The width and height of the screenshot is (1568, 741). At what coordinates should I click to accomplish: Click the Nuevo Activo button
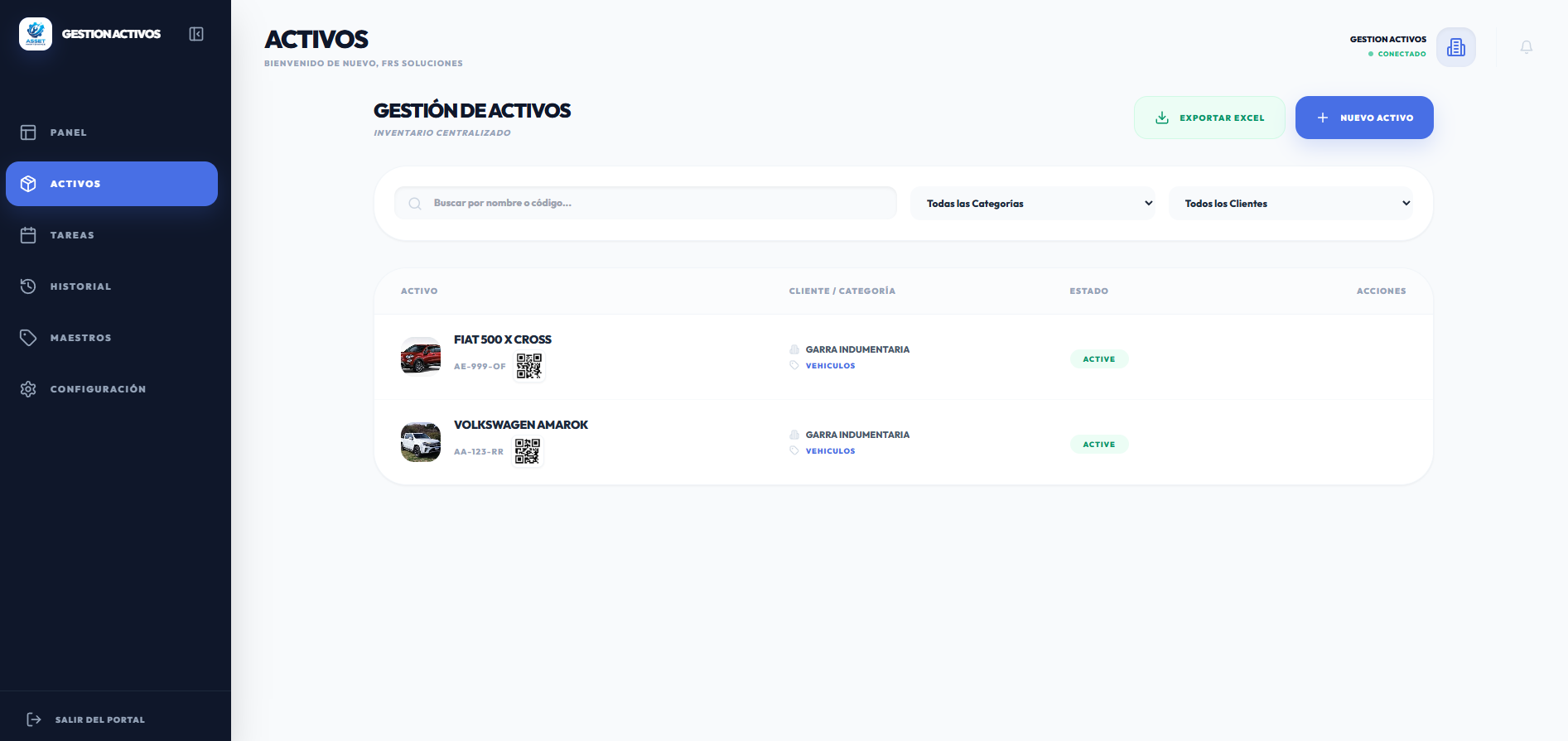pos(1363,118)
